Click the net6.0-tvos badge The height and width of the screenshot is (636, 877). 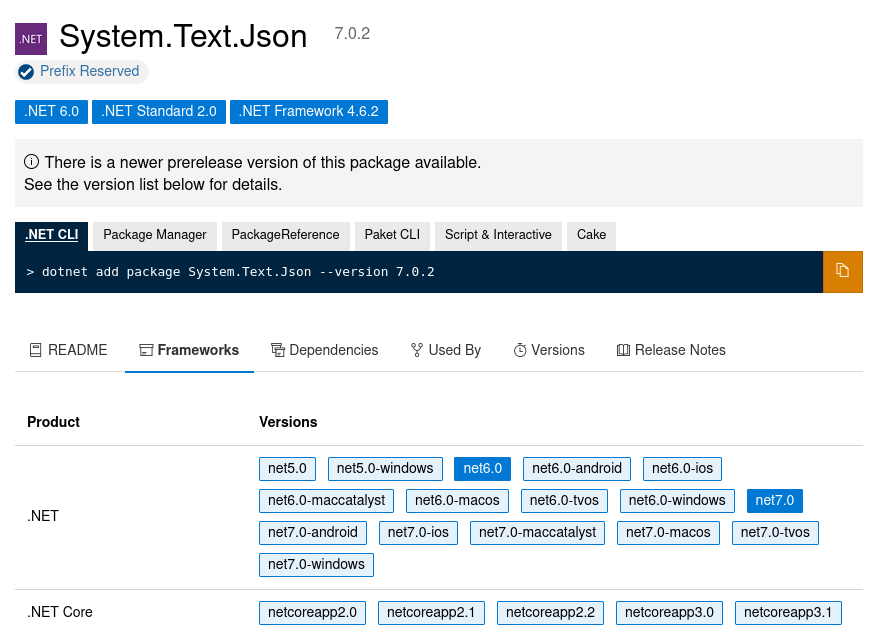564,501
